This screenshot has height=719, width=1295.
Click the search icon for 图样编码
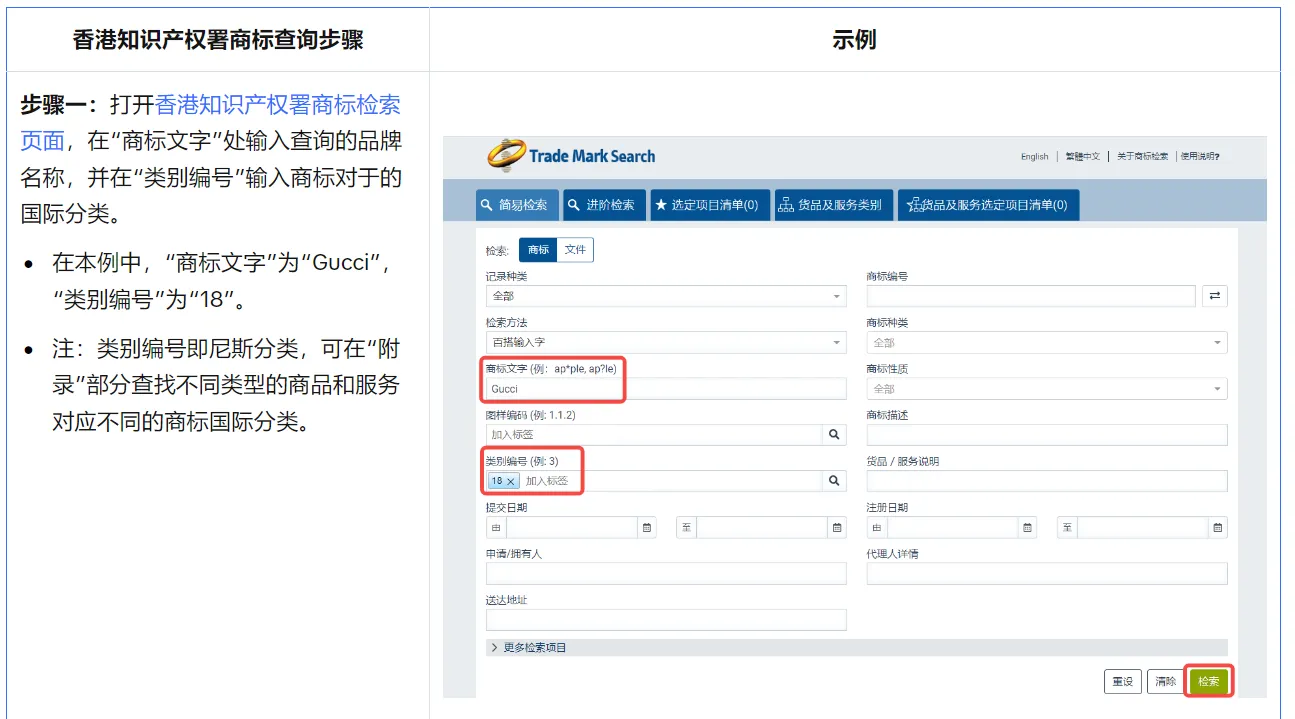tap(834, 435)
